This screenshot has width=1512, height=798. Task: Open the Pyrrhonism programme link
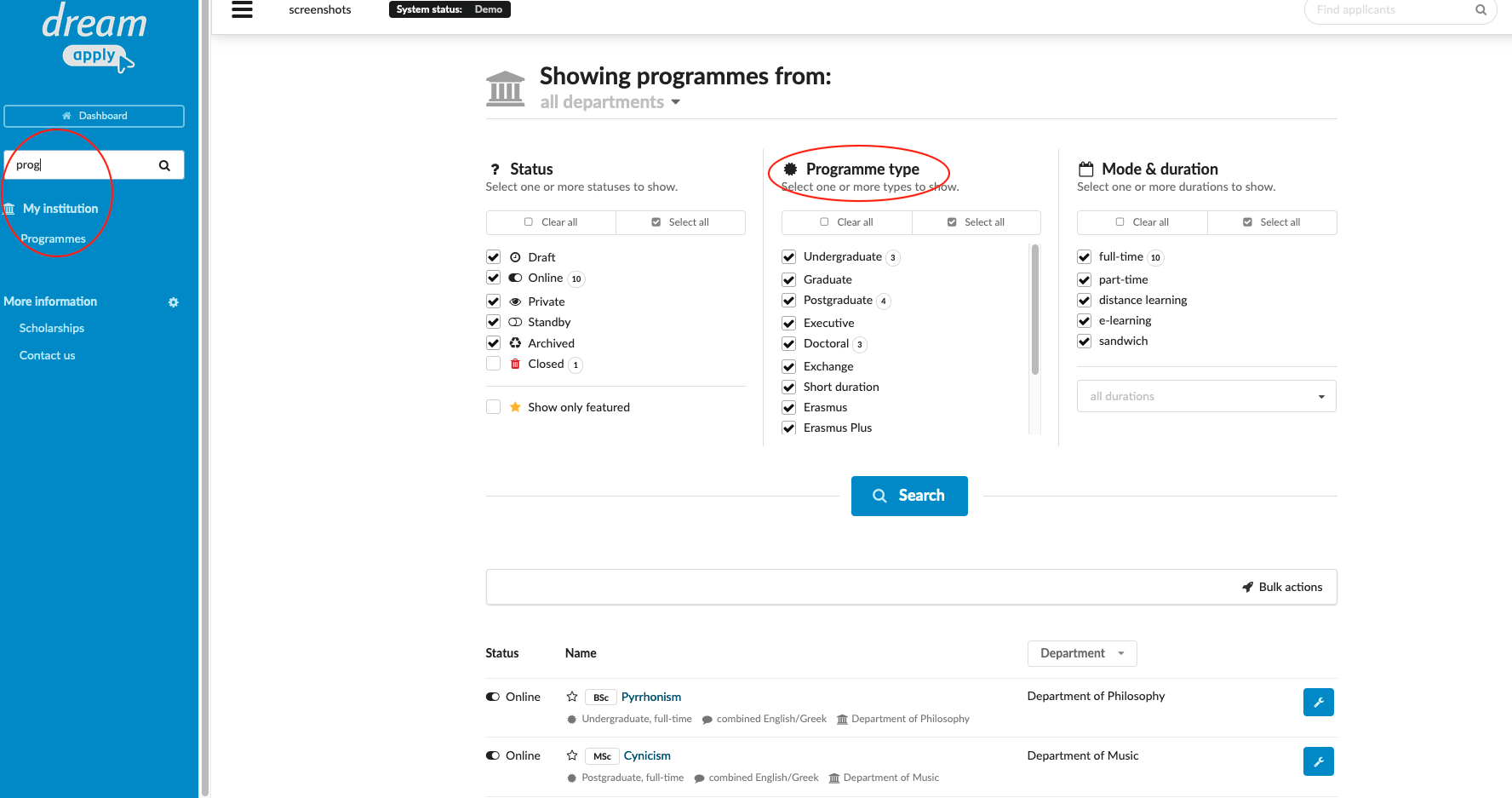click(x=651, y=697)
